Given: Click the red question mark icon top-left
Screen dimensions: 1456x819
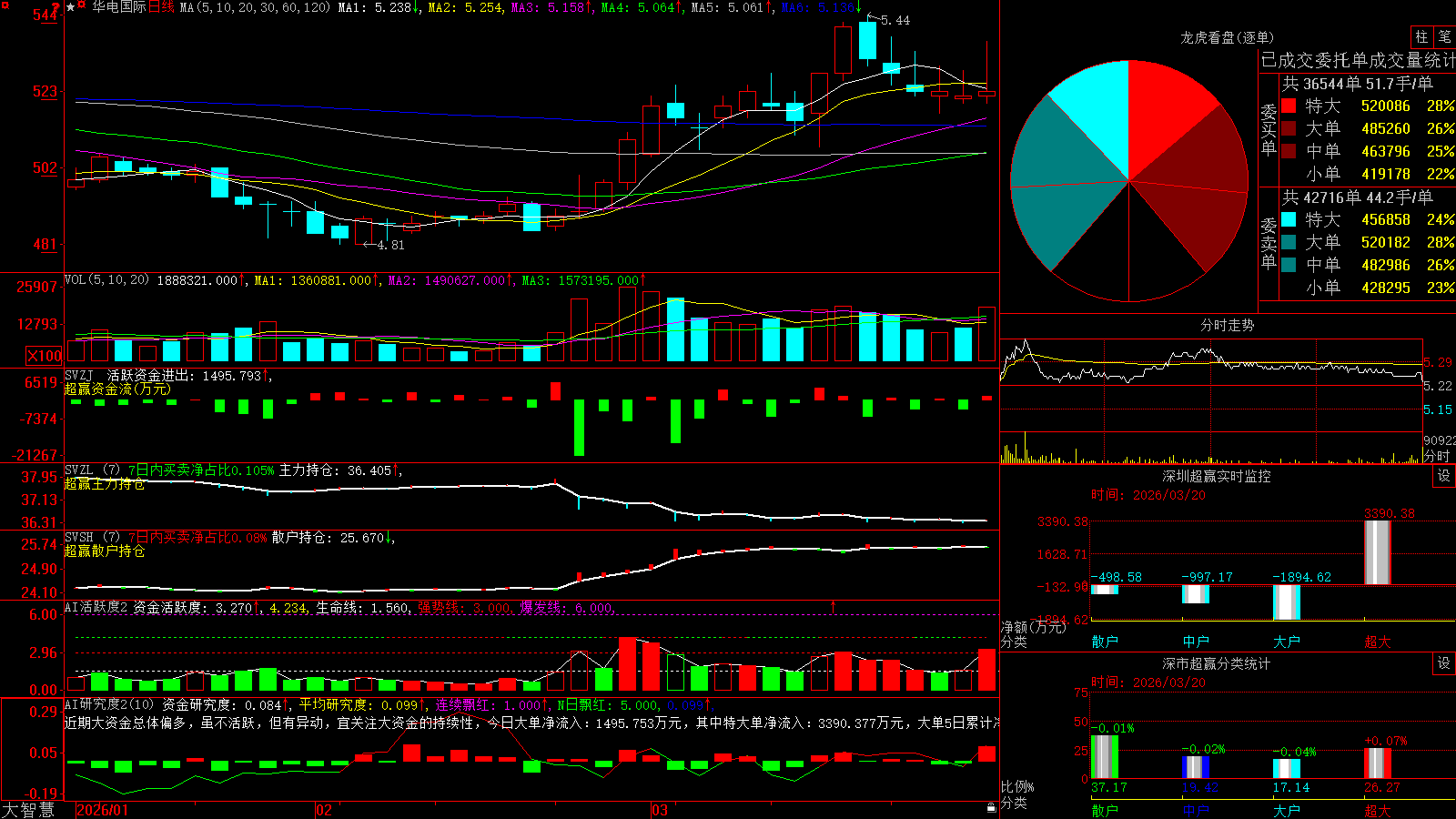Looking at the screenshot, I should tap(56, 6).
